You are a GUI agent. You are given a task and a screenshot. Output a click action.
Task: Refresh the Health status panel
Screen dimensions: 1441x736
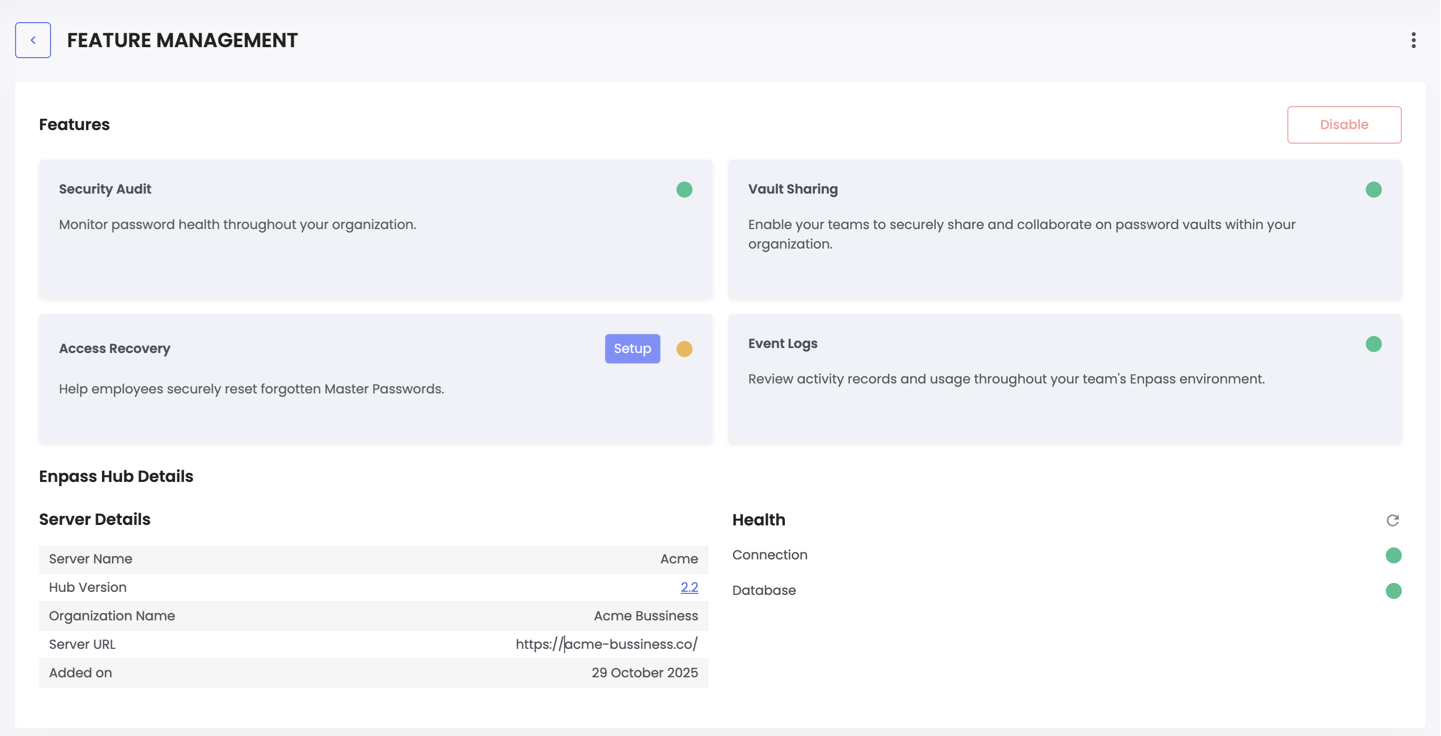pyautogui.click(x=1392, y=519)
